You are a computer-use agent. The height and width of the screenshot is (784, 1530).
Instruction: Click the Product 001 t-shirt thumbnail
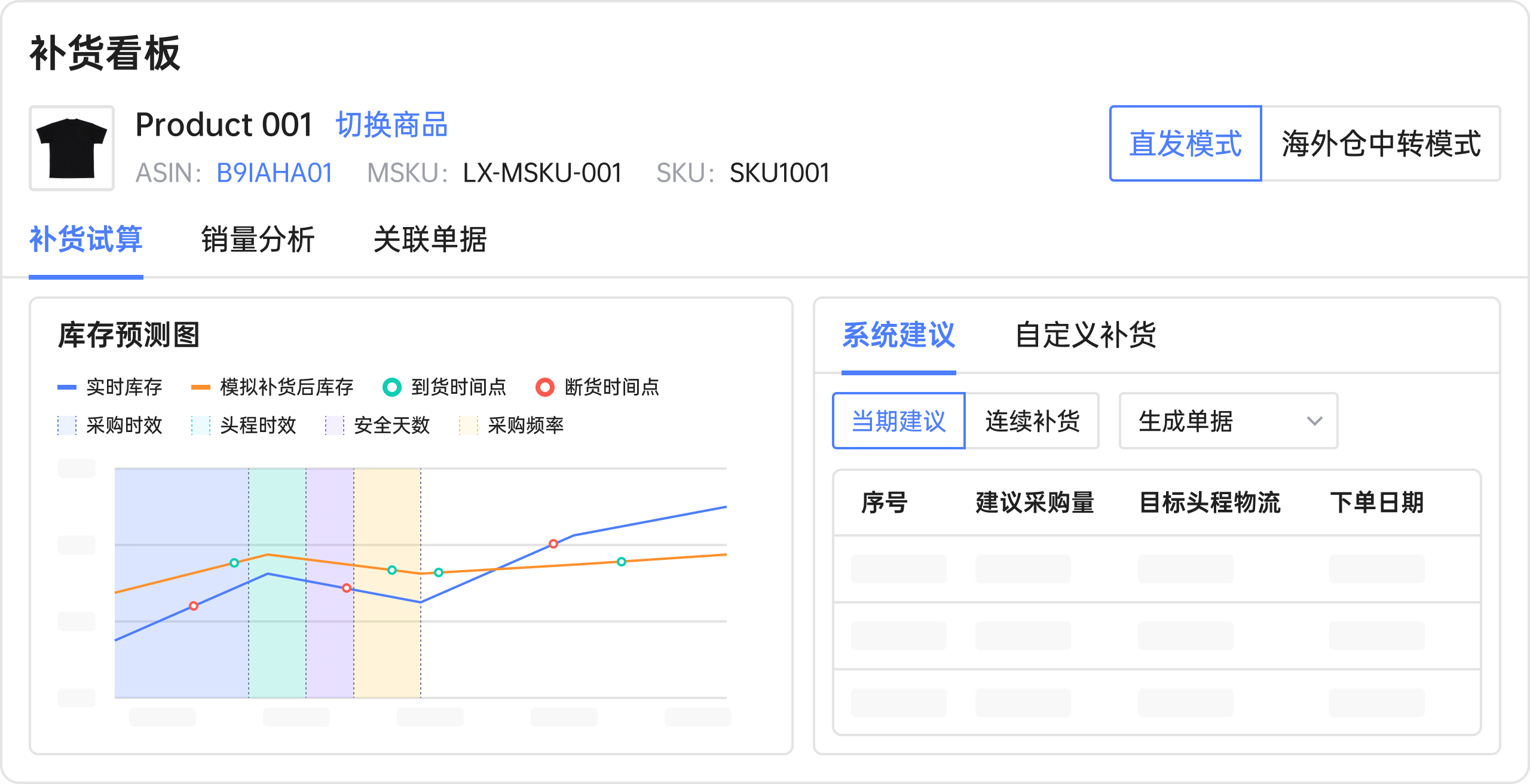(71, 147)
